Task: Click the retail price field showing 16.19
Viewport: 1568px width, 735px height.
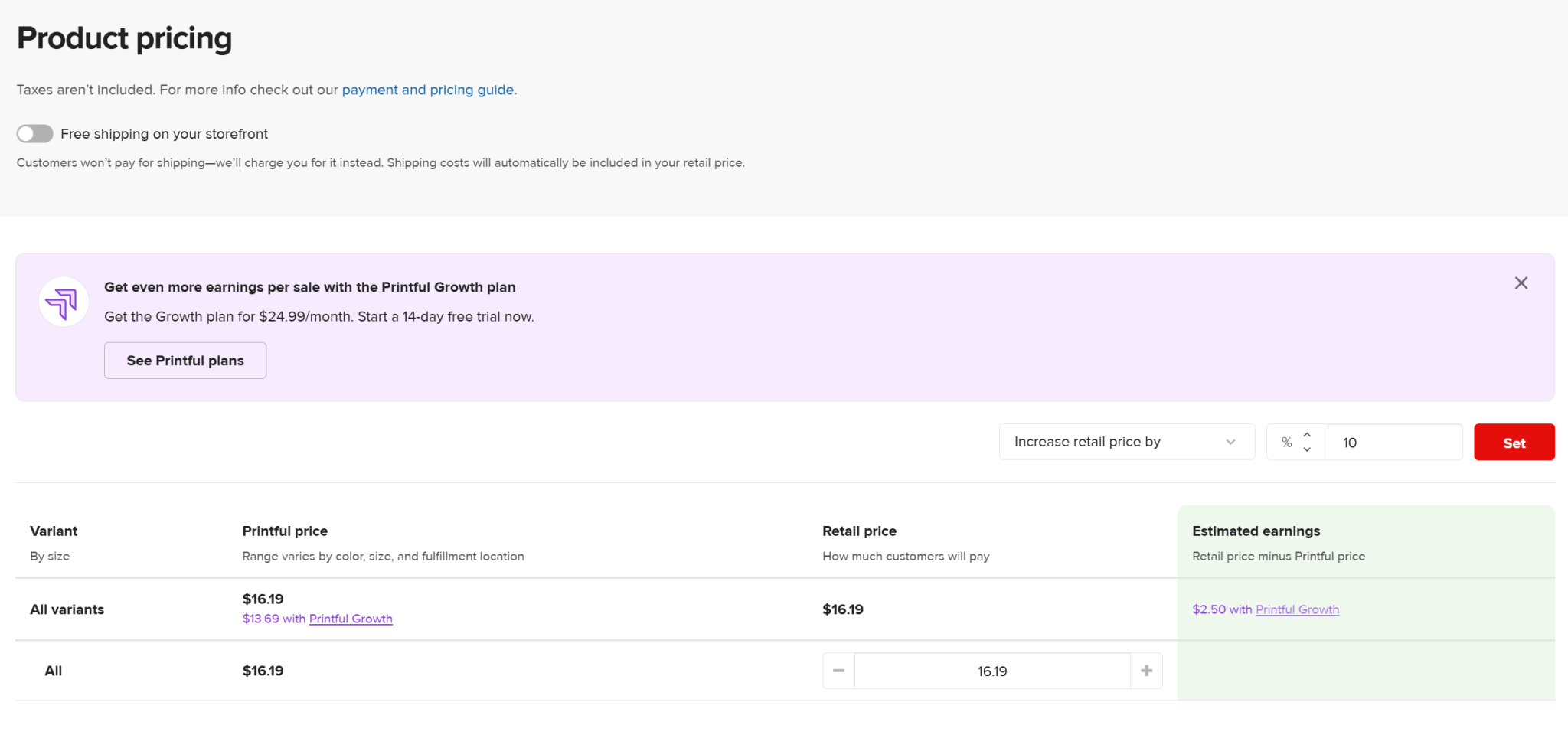Action: [991, 671]
